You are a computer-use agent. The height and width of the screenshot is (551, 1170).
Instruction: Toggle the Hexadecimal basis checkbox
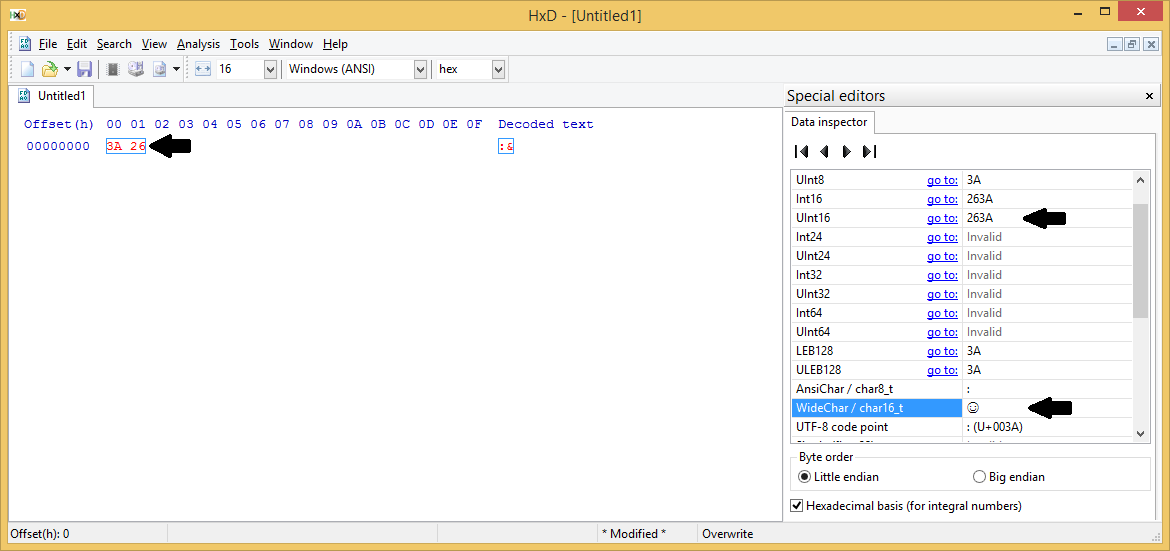(x=796, y=505)
